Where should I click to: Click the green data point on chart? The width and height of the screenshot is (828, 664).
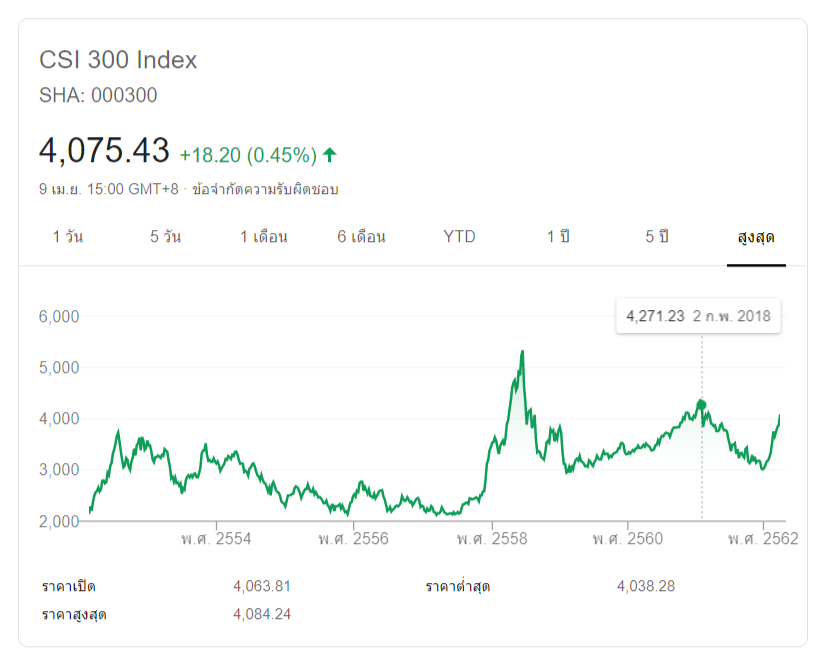click(x=702, y=405)
